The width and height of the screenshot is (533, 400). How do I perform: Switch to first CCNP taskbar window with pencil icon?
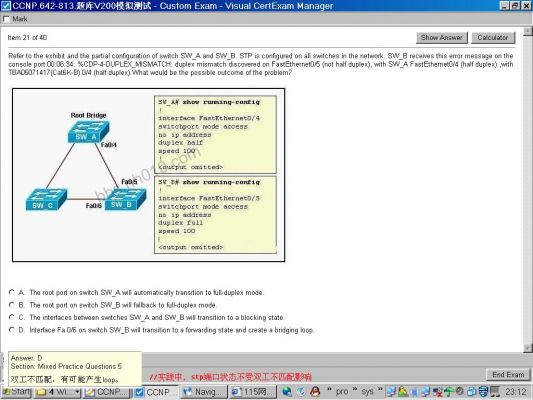click(106, 392)
